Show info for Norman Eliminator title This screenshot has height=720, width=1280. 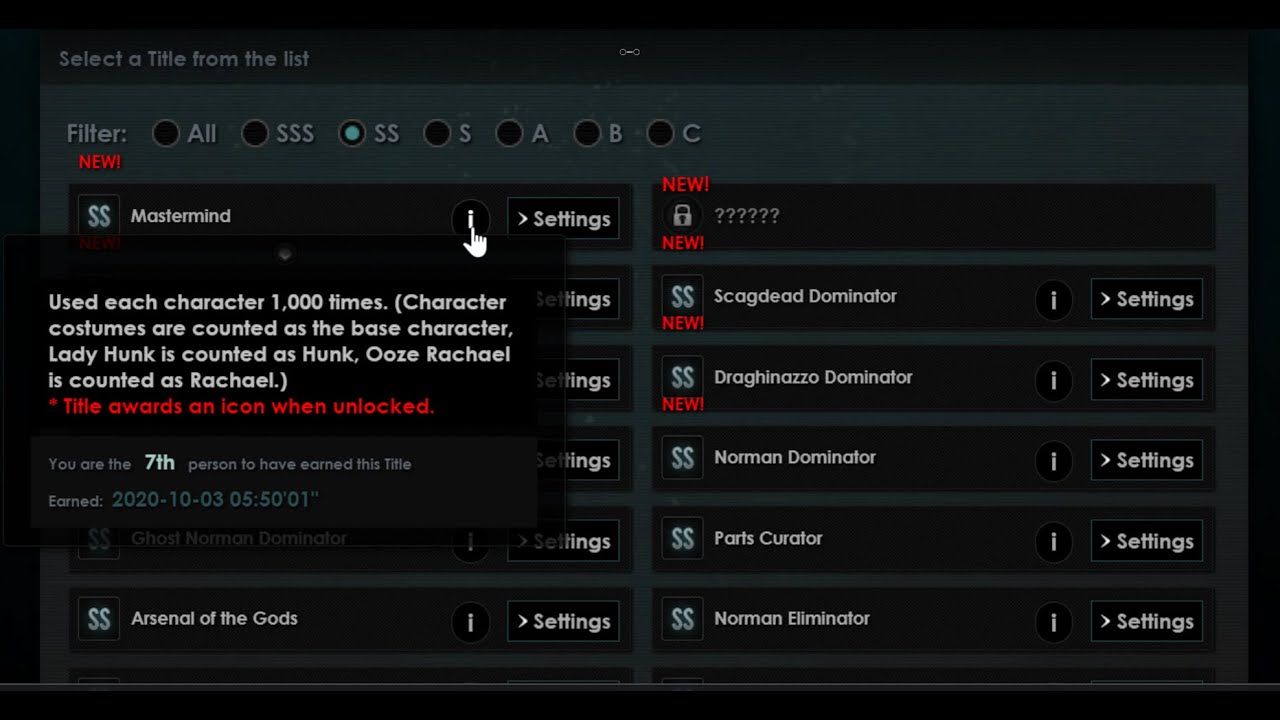pyautogui.click(x=1053, y=621)
